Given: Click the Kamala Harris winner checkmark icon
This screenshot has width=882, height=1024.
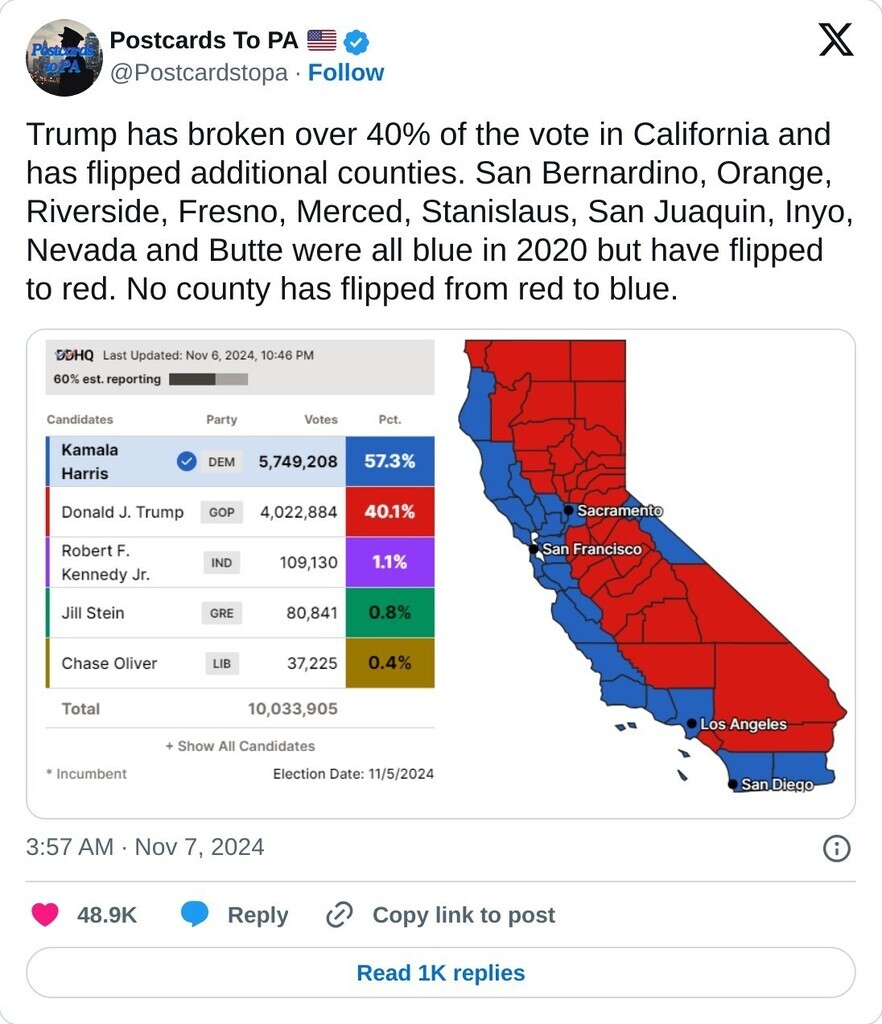Looking at the screenshot, I should [x=185, y=462].
